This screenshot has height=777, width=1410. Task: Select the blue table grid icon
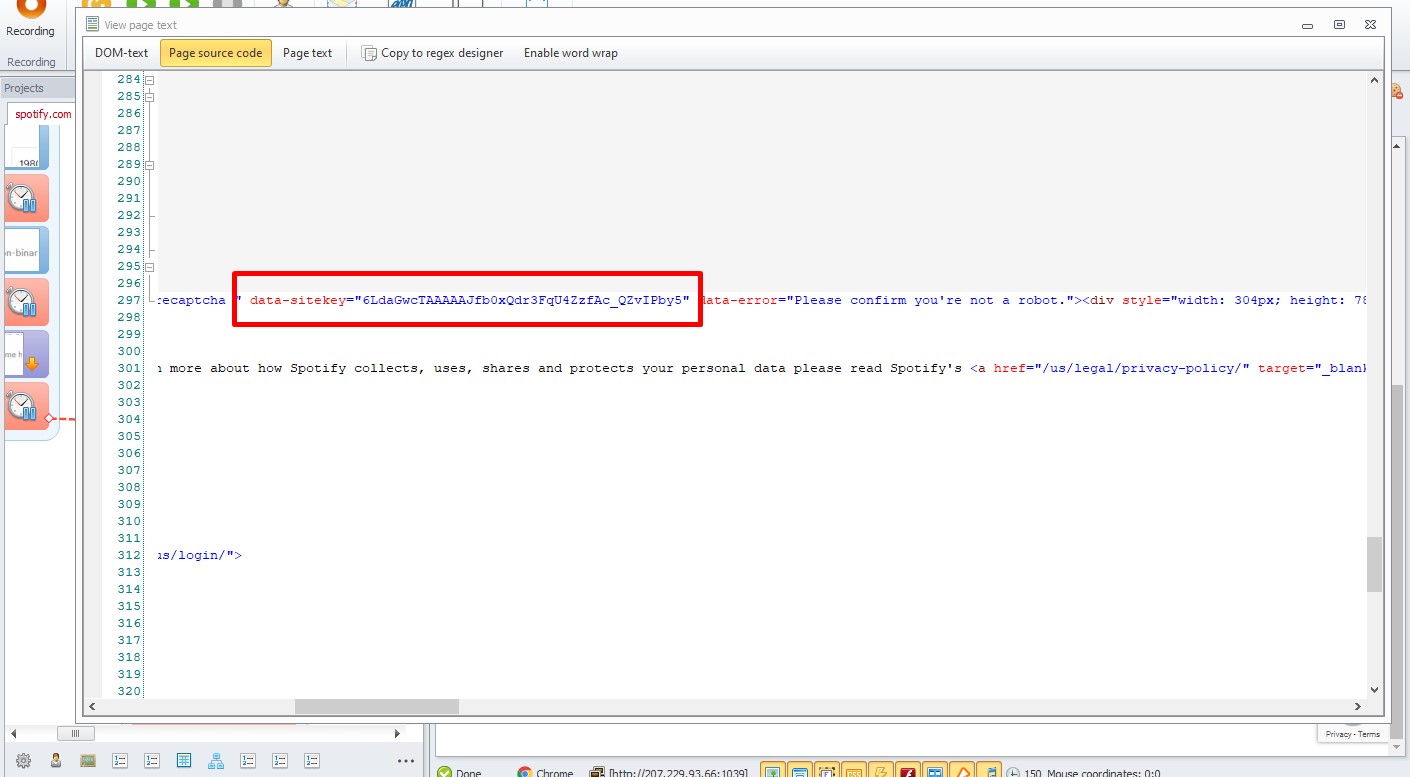pos(184,760)
